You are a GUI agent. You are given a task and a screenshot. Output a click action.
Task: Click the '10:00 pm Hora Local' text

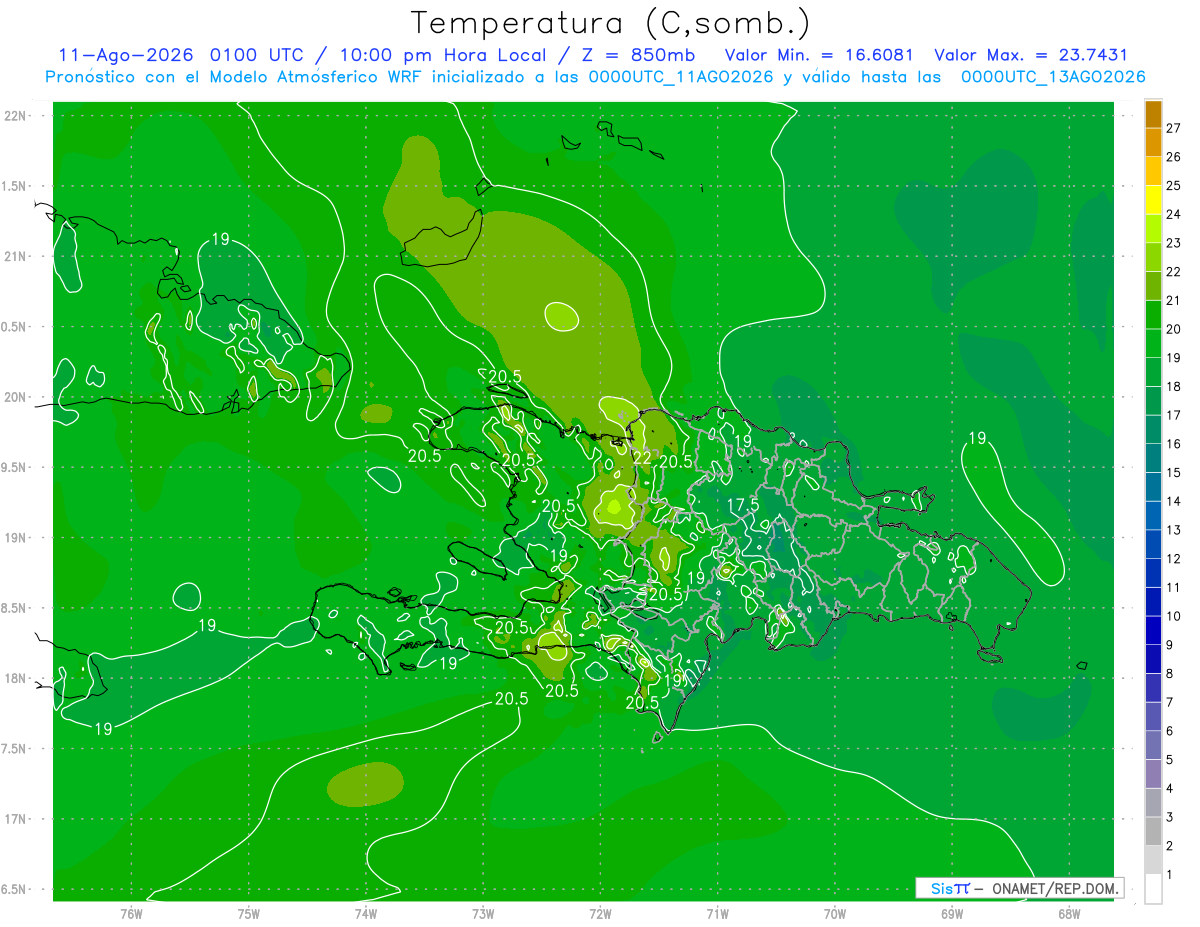(444, 55)
